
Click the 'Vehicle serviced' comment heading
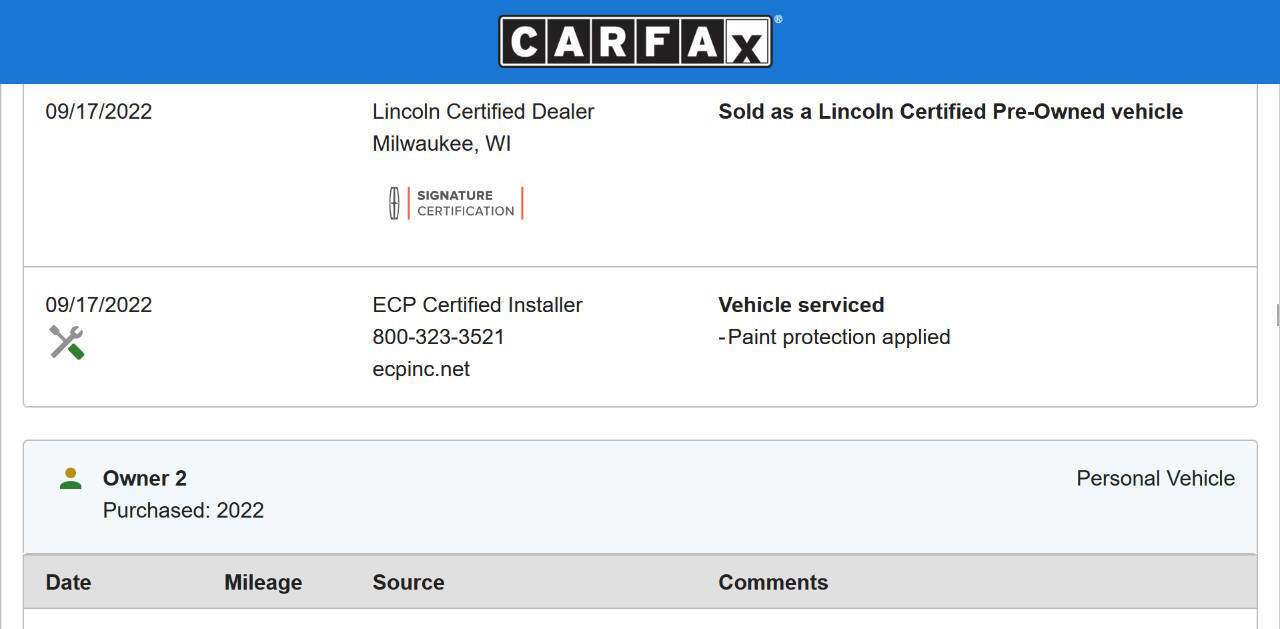801,305
